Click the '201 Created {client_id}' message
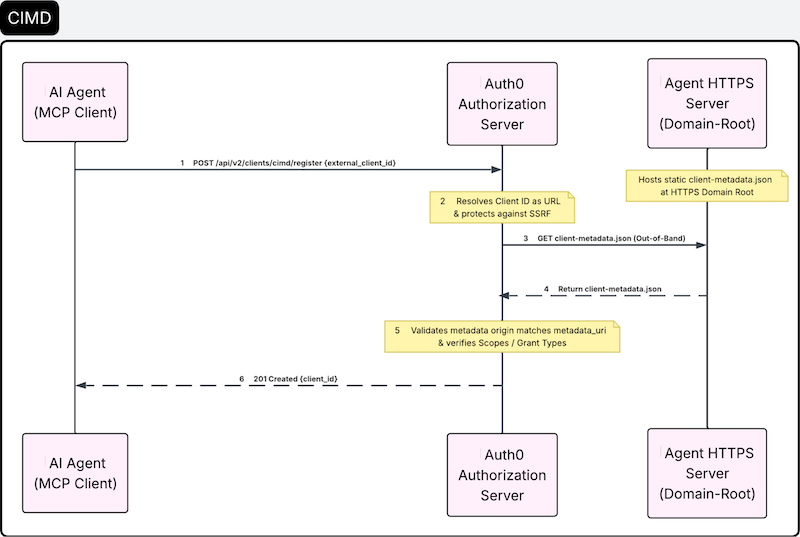800x537 pixels. (295, 379)
